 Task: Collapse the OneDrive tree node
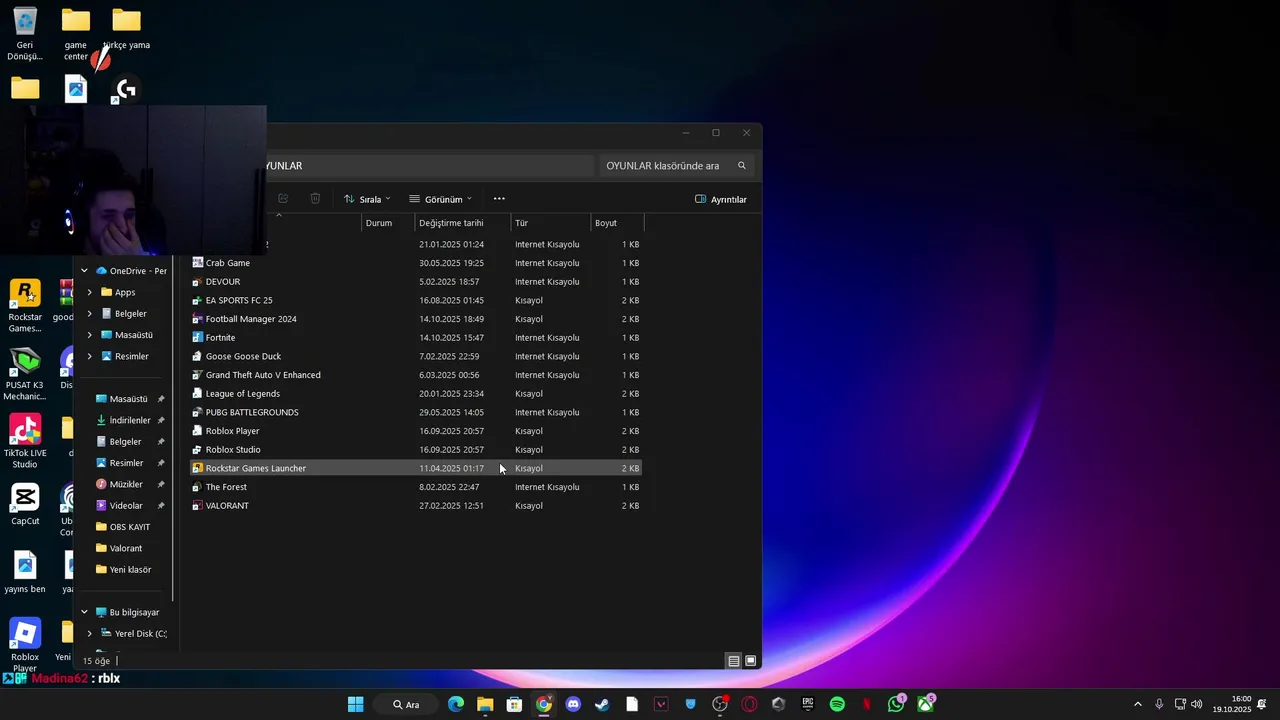(85, 271)
